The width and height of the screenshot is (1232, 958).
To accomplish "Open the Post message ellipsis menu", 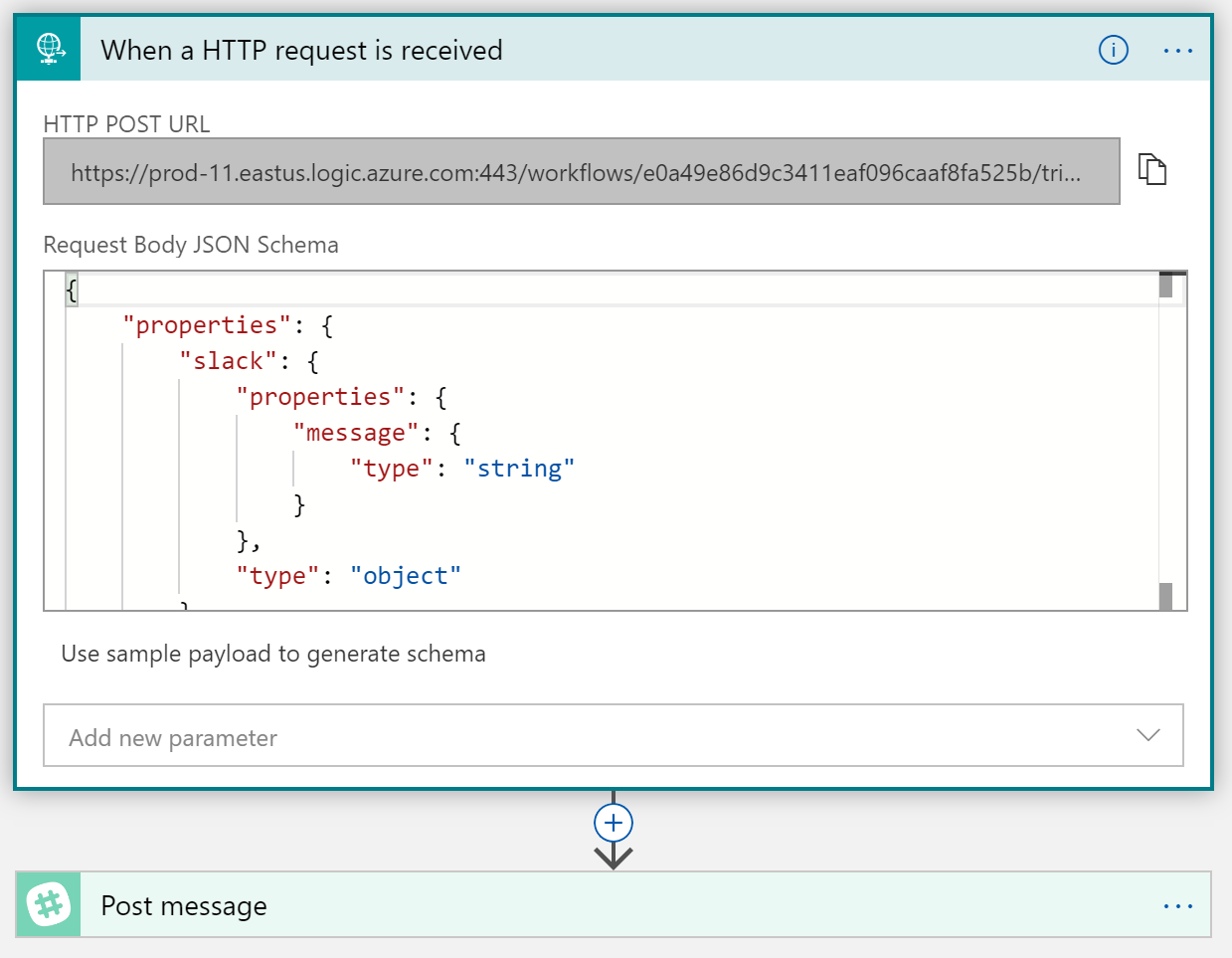I will coord(1178,906).
